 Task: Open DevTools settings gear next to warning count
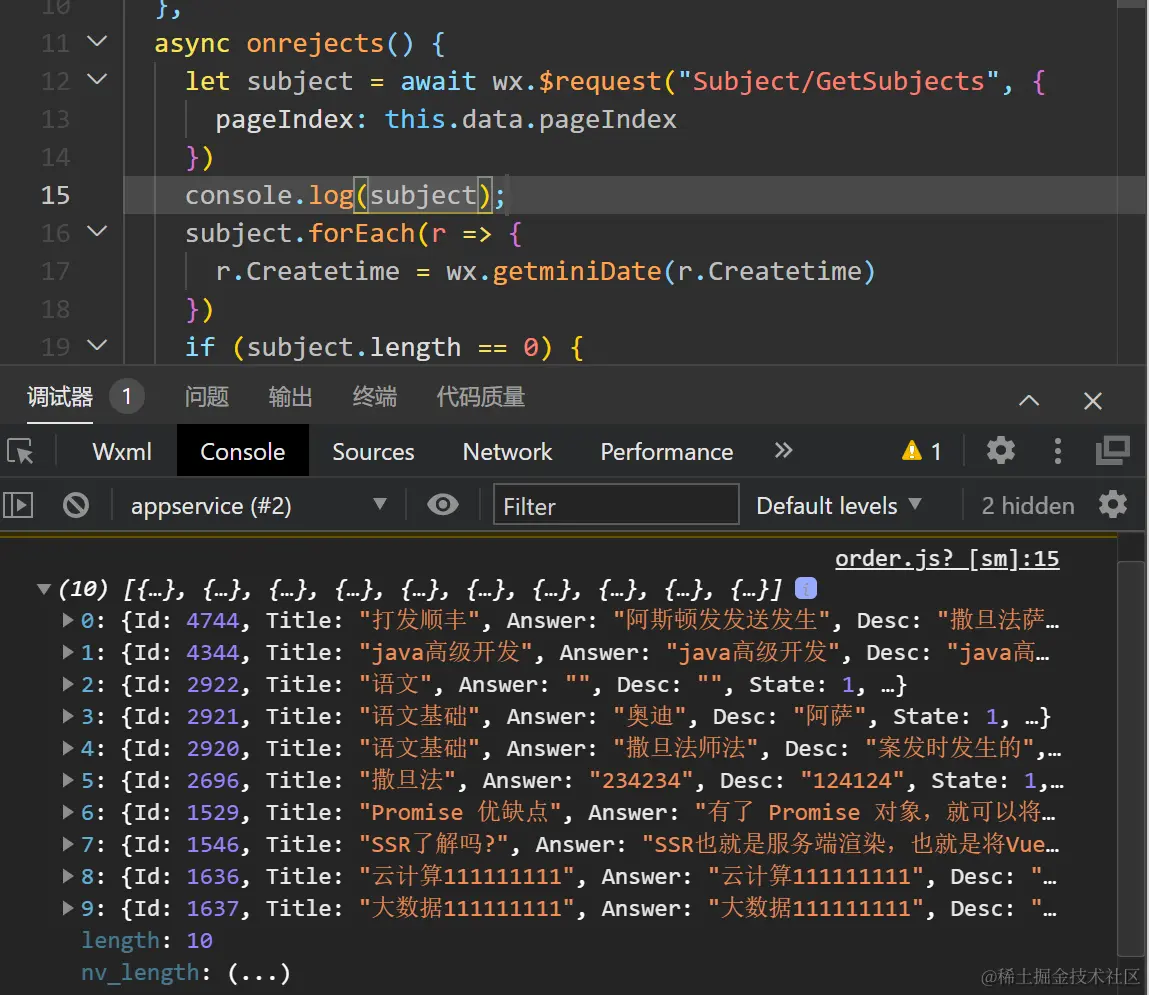(x=1000, y=450)
